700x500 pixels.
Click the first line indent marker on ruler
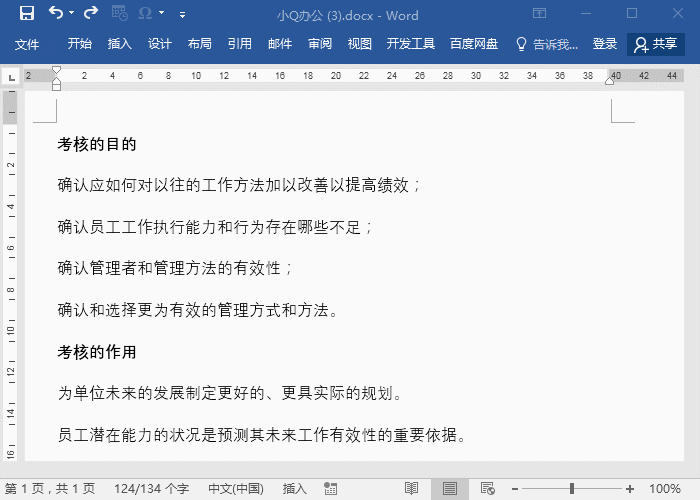click(56, 70)
